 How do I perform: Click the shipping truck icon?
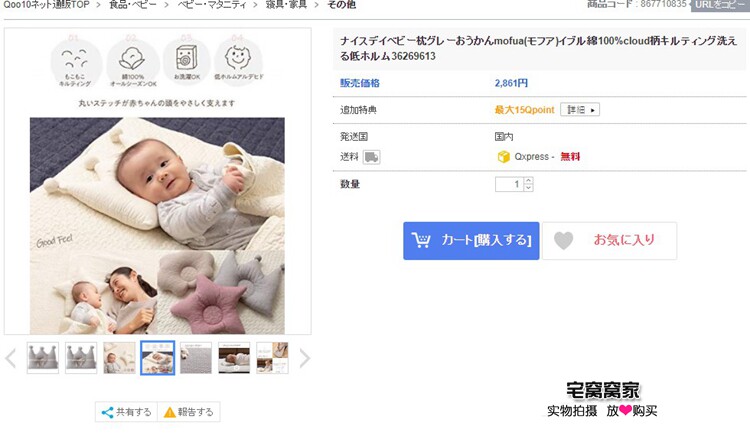tap(371, 157)
